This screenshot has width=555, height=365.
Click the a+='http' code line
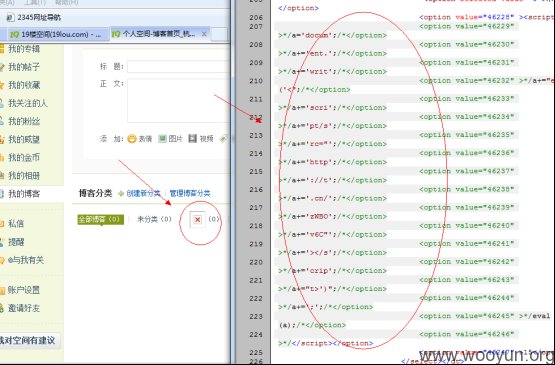point(332,162)
